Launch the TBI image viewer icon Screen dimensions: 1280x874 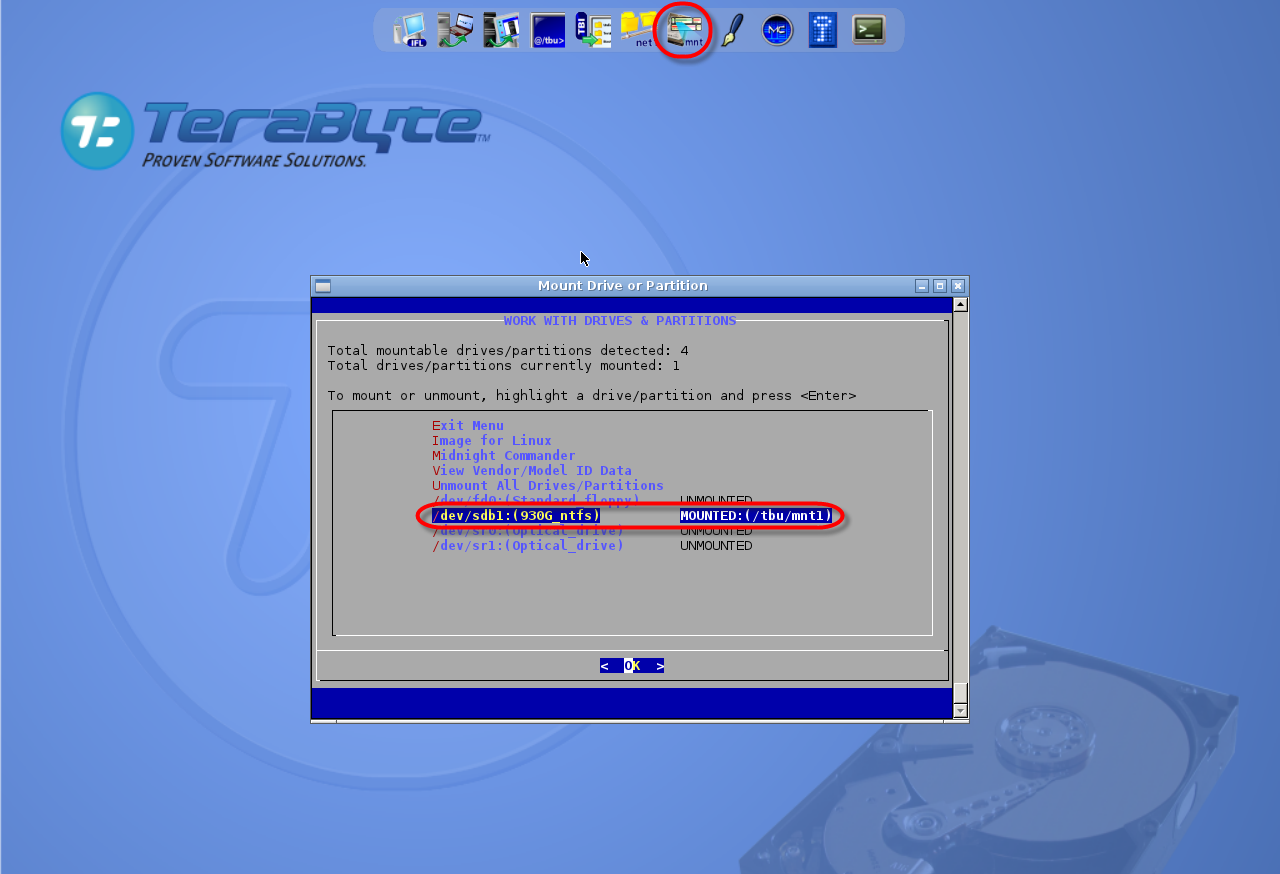pos(593,30)
